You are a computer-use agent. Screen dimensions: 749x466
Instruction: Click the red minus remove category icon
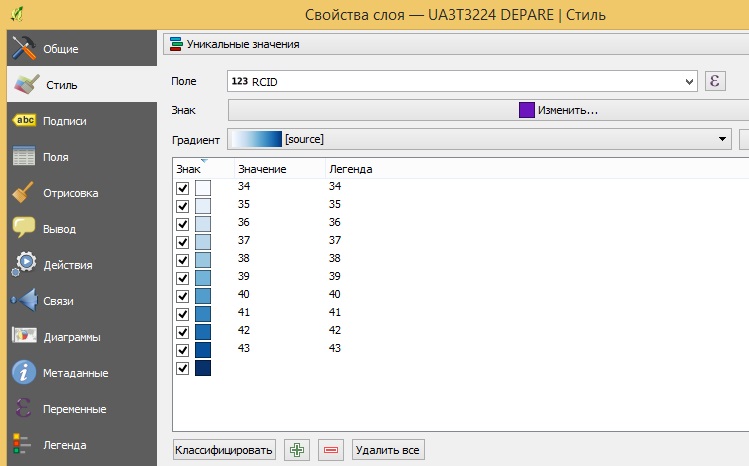(x=331, y=450)
